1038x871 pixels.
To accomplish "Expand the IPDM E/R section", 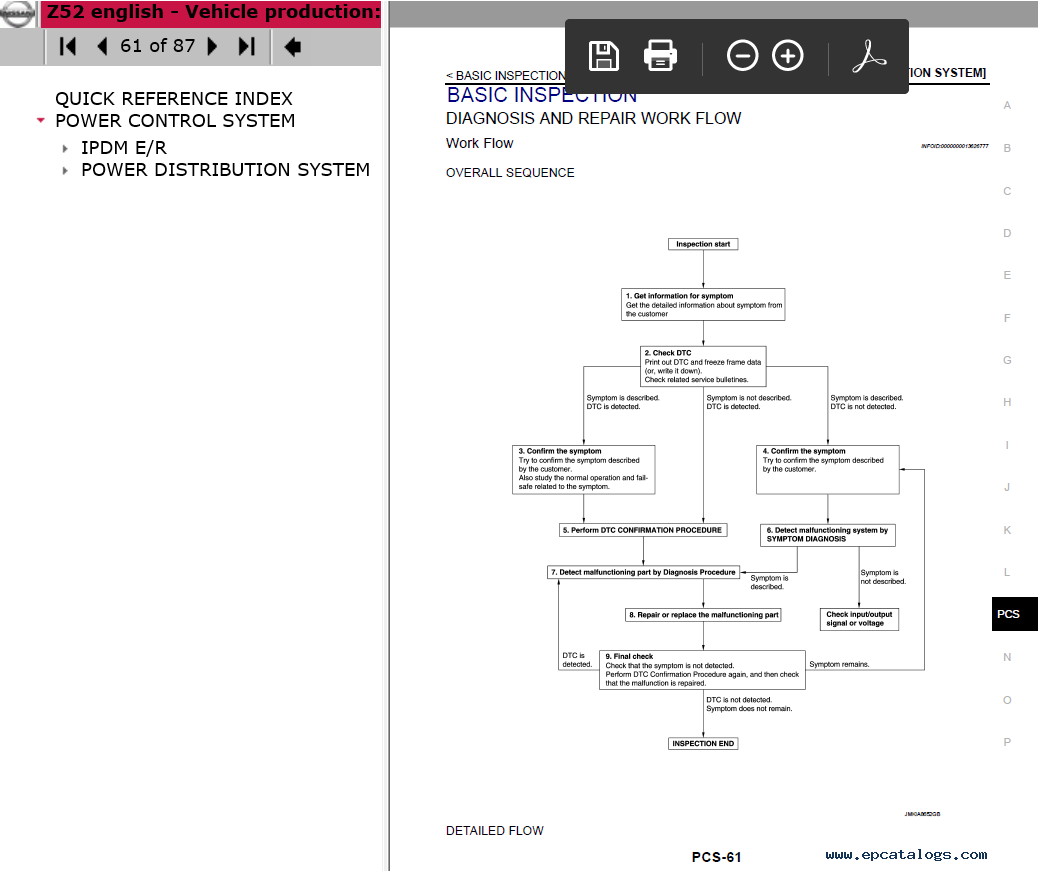I will point(65,148).
